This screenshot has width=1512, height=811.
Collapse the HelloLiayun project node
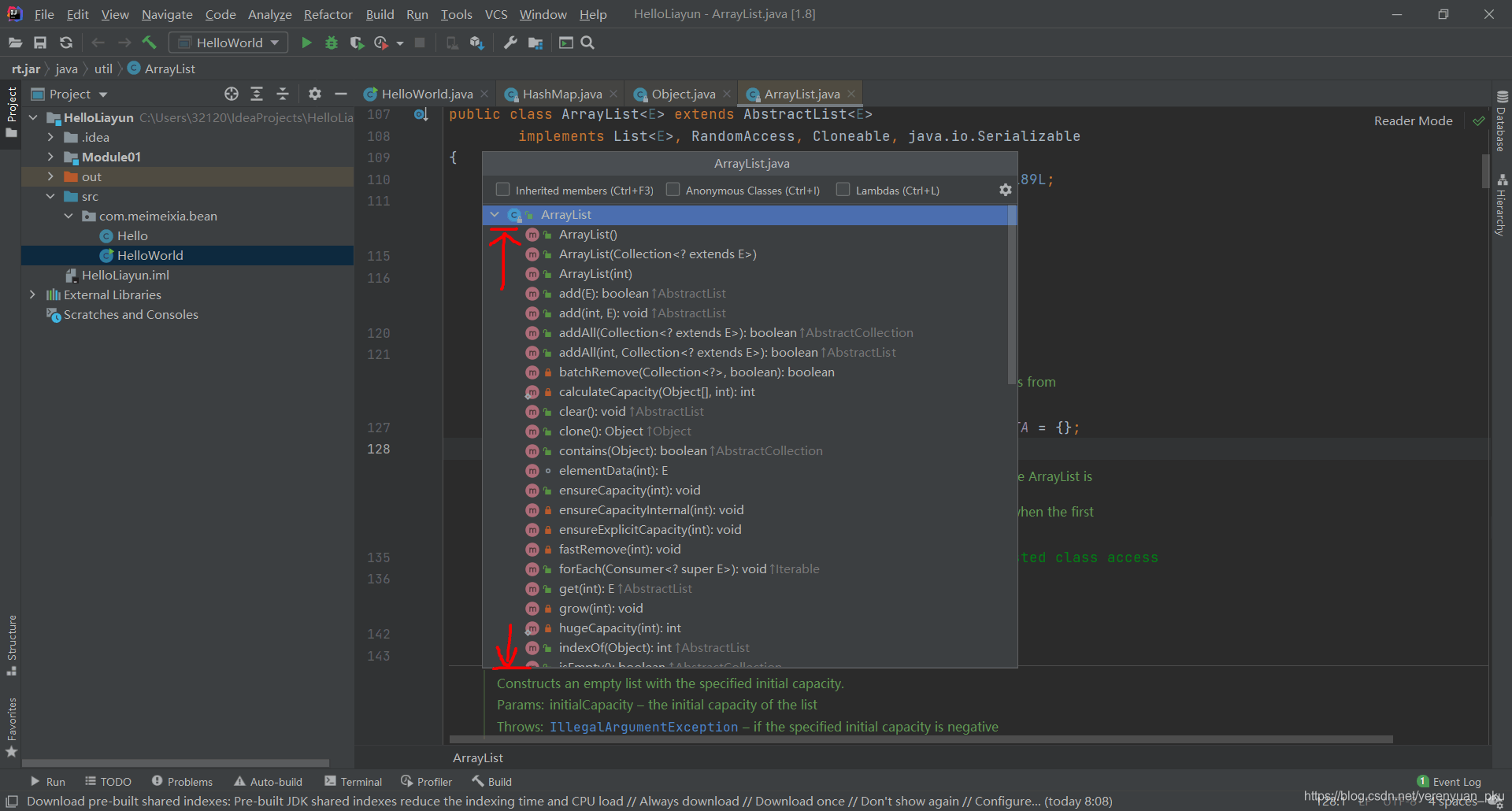point(33,117)
